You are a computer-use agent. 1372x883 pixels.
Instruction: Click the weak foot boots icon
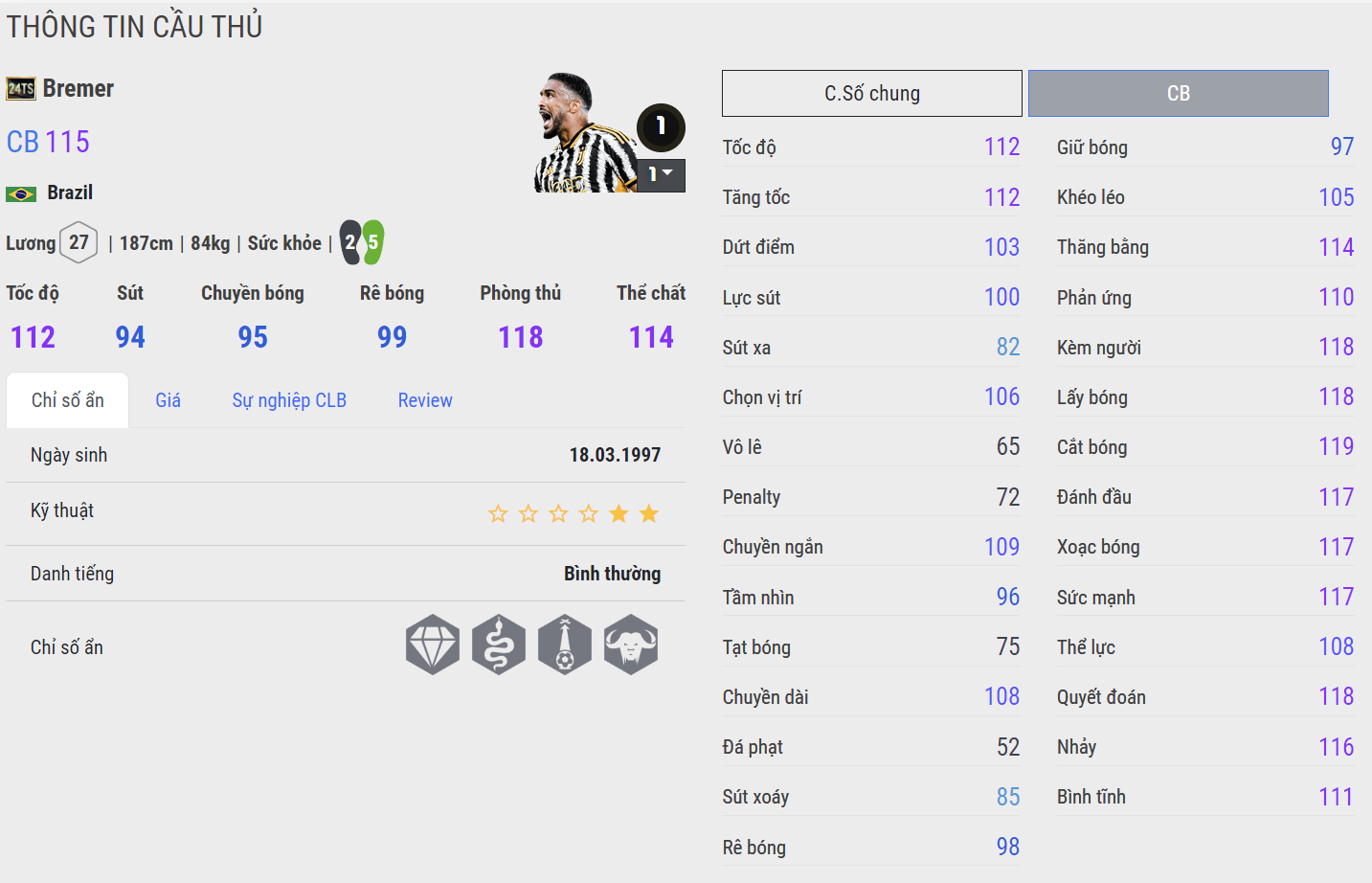coord(362,242)
